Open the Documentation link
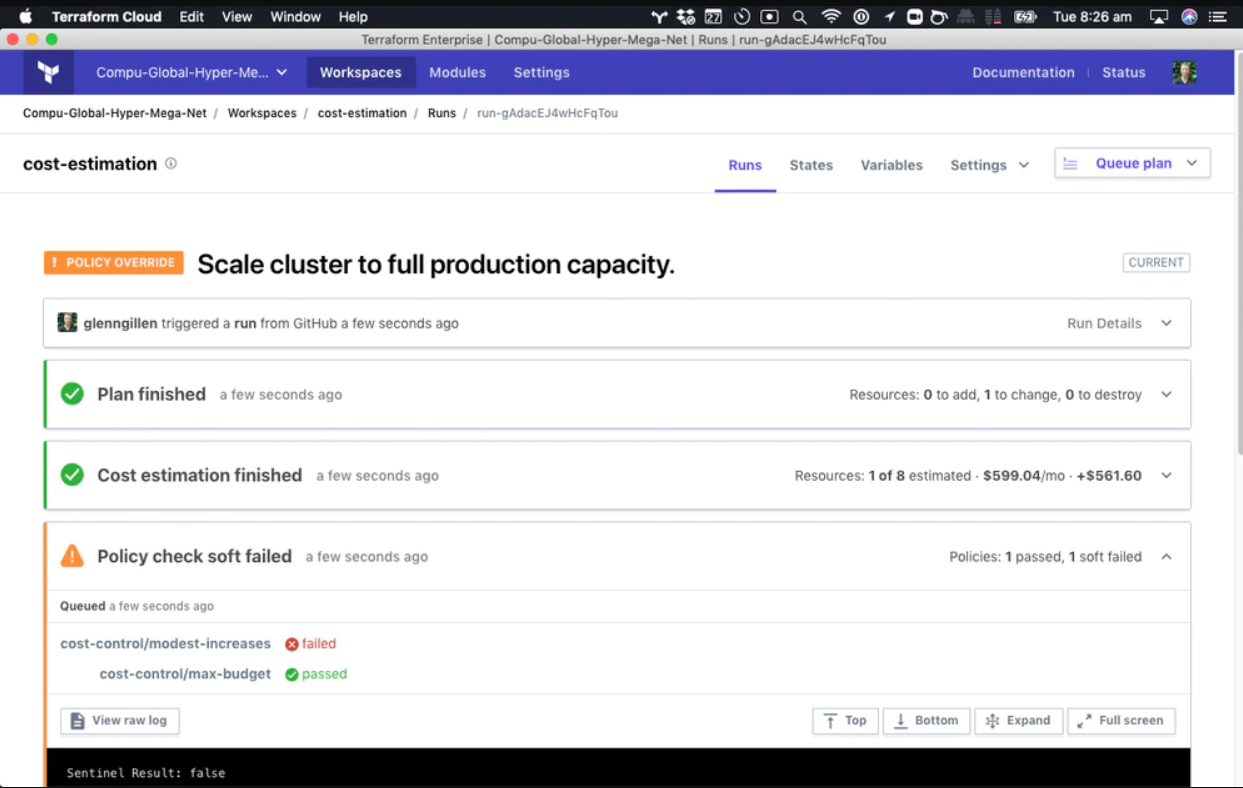This screenshot has width=1243, height=788. tap(1023, 72)
